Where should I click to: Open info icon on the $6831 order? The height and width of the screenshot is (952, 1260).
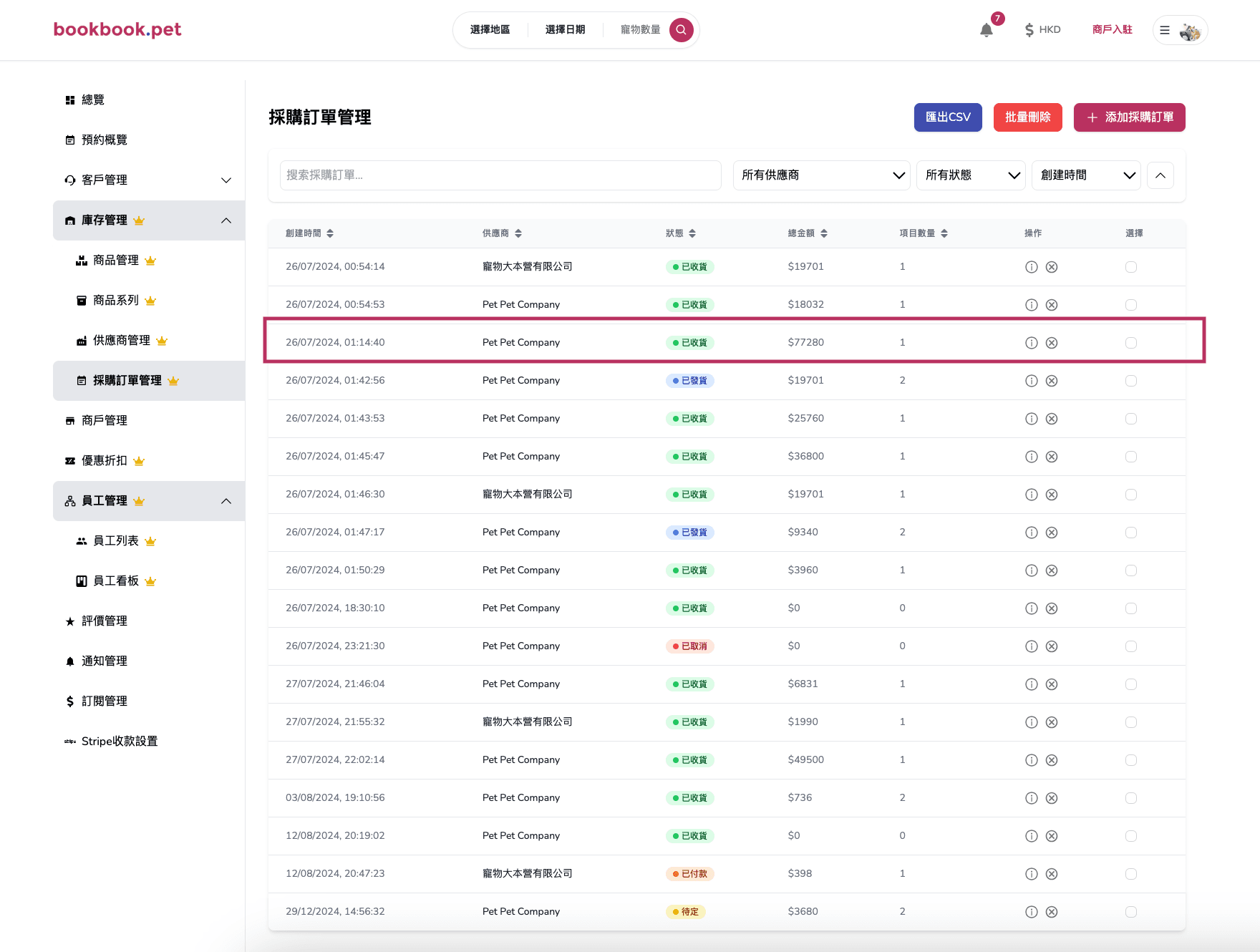[x=1032, y=684]
